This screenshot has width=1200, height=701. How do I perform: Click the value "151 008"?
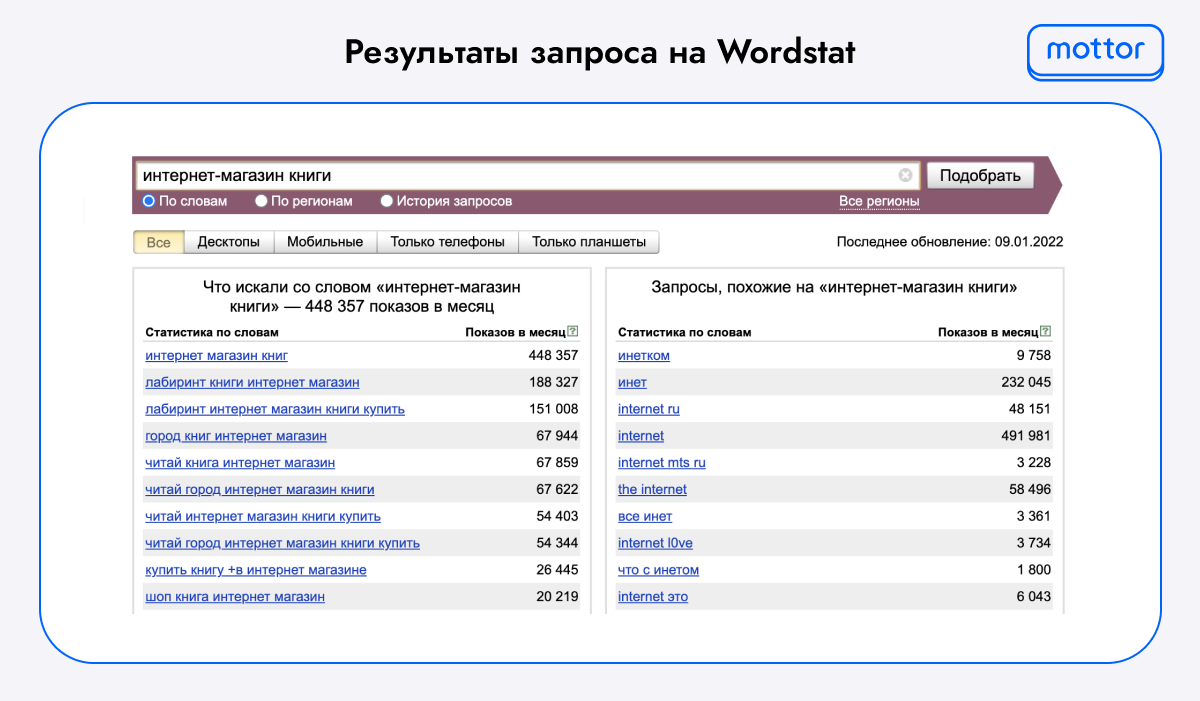tap(554, 409)
